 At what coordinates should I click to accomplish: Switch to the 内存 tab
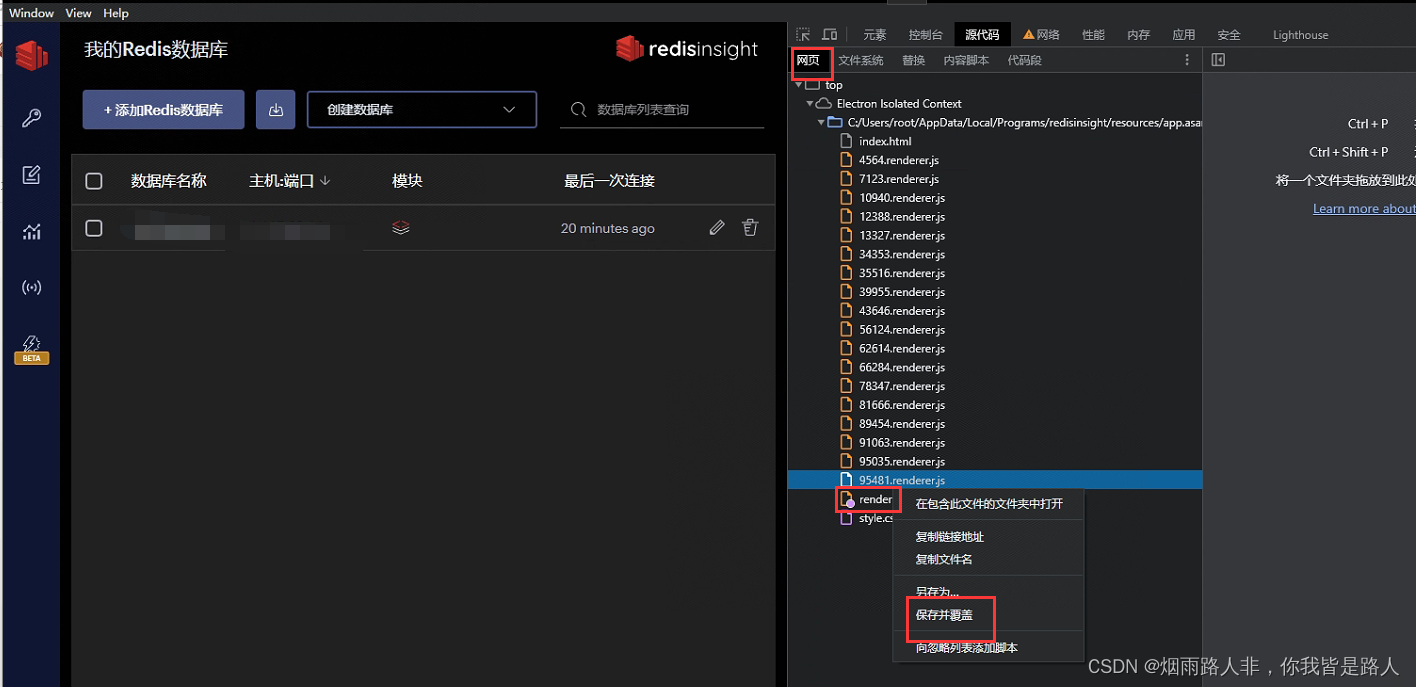(x=1138, y=35)
